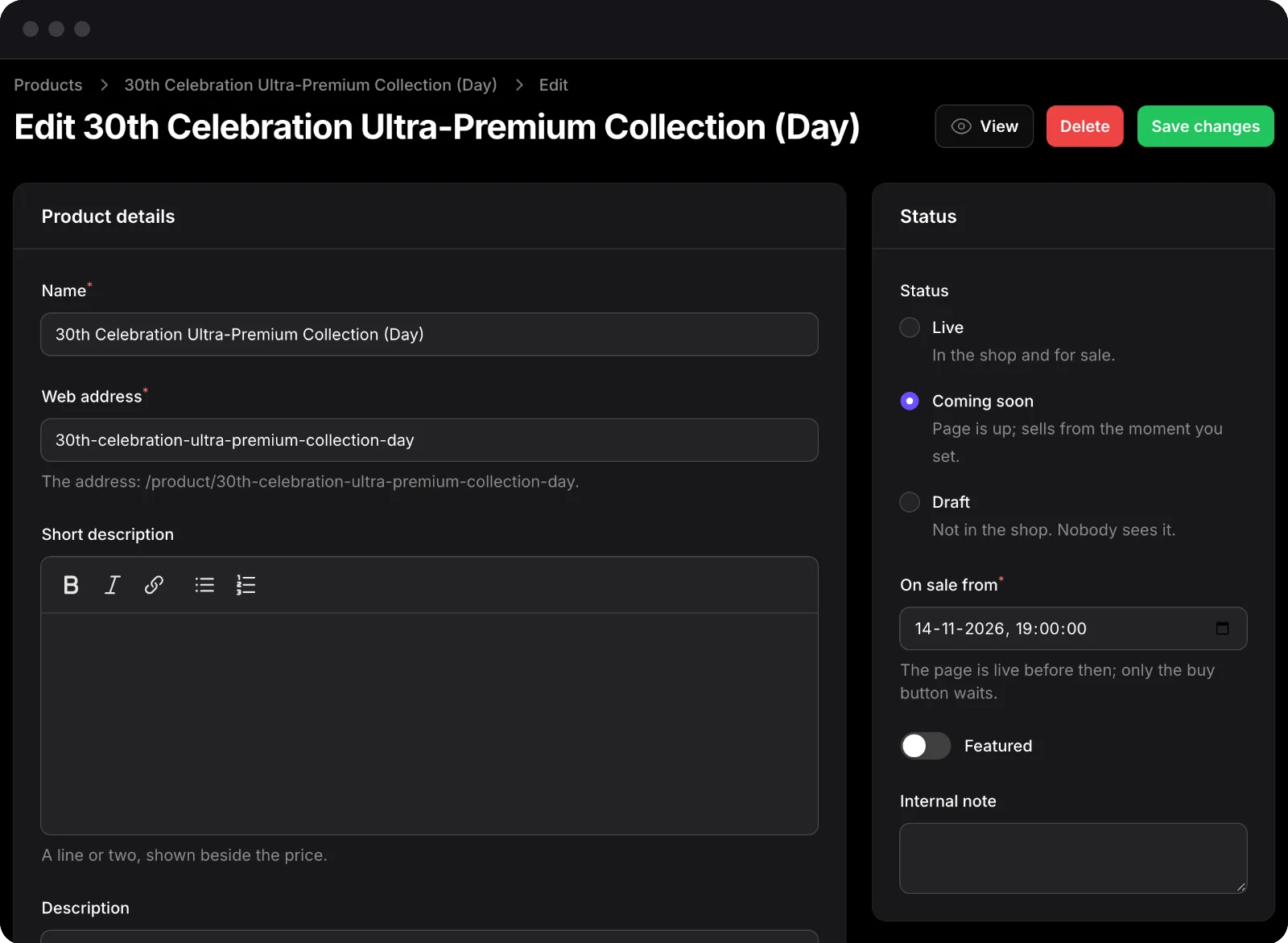Image resolution: width=1288 pixels, height=943 pixels.
Task: Create a bulleted list in Short description
Action: pyautogui.click(x=204, y=585)
